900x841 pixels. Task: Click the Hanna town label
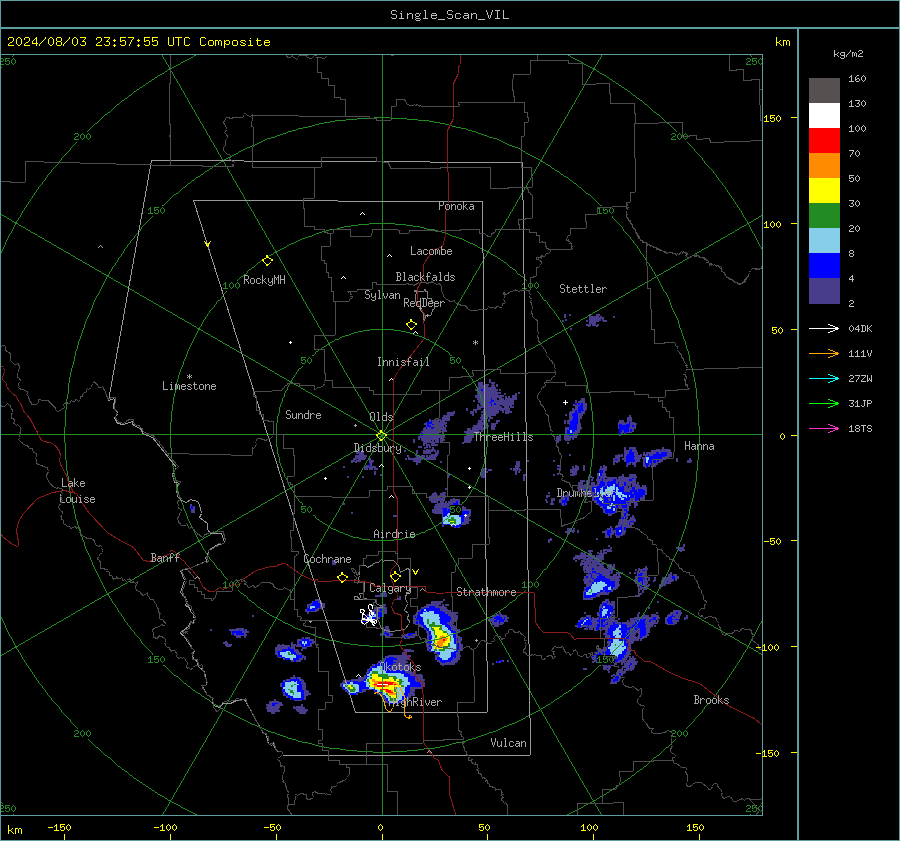click(699, 446)
